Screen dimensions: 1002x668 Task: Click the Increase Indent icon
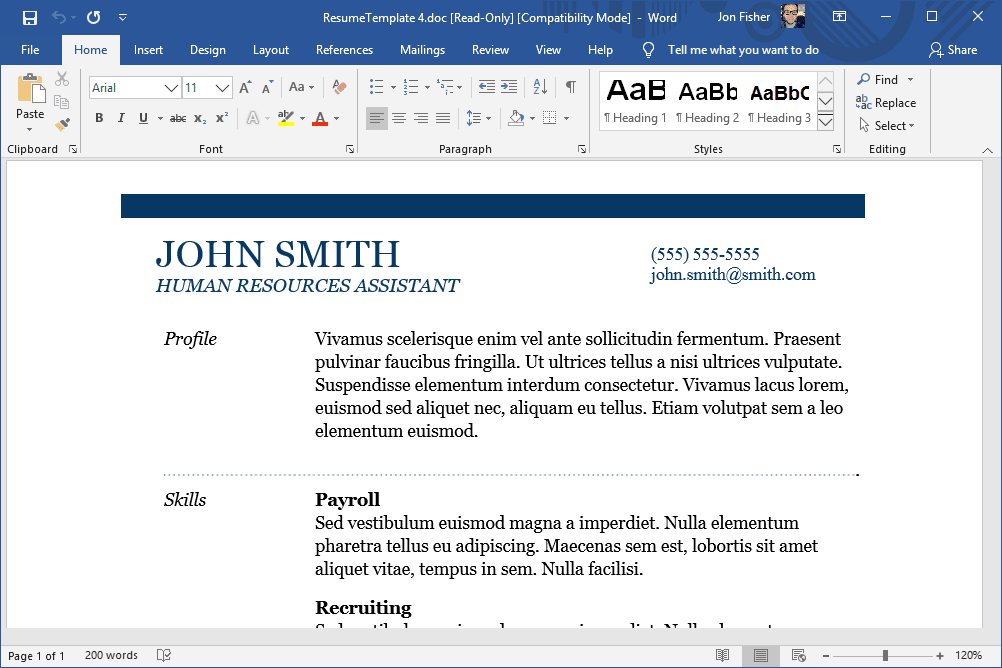[509, 88]
